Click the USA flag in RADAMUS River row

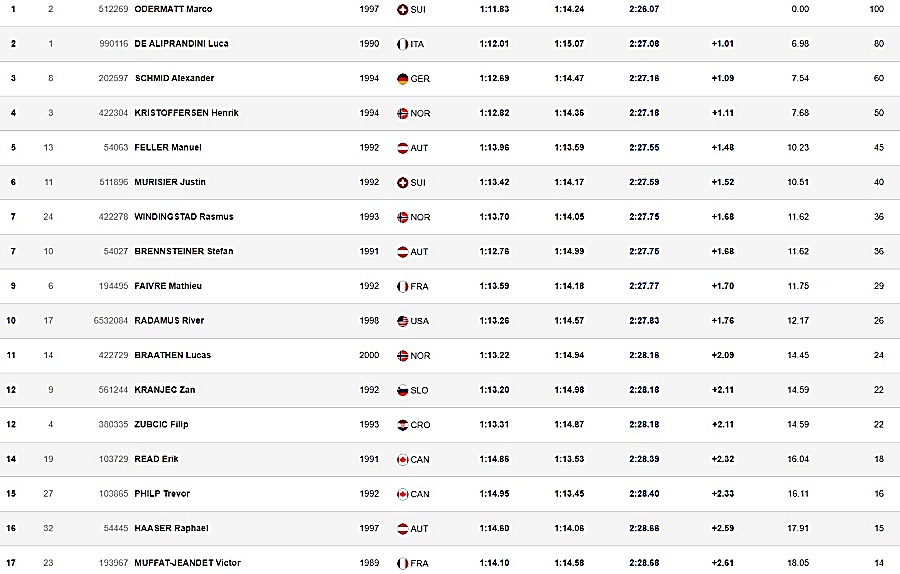(402, 321)
